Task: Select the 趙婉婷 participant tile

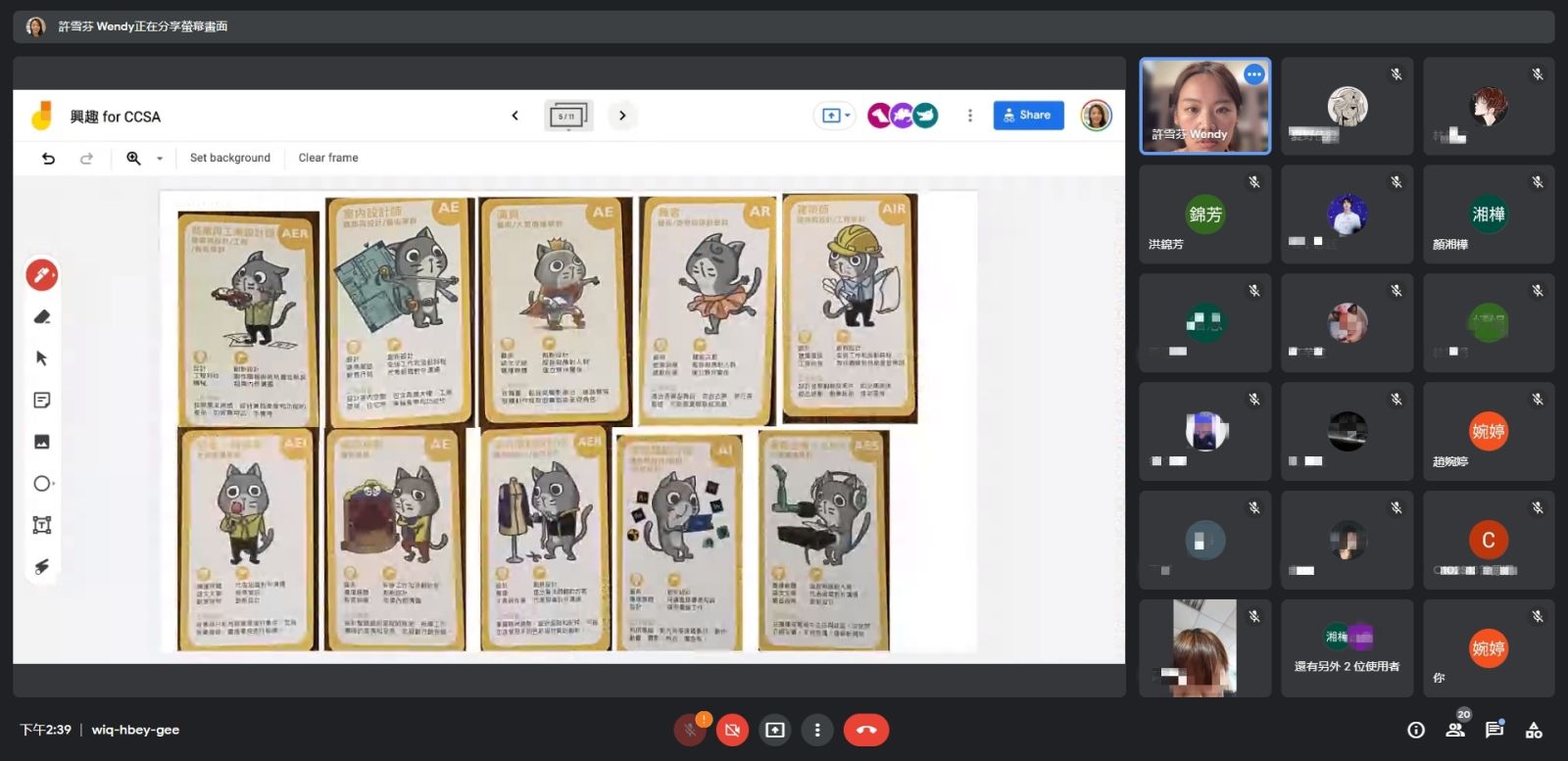Action: pos(1489,432)
